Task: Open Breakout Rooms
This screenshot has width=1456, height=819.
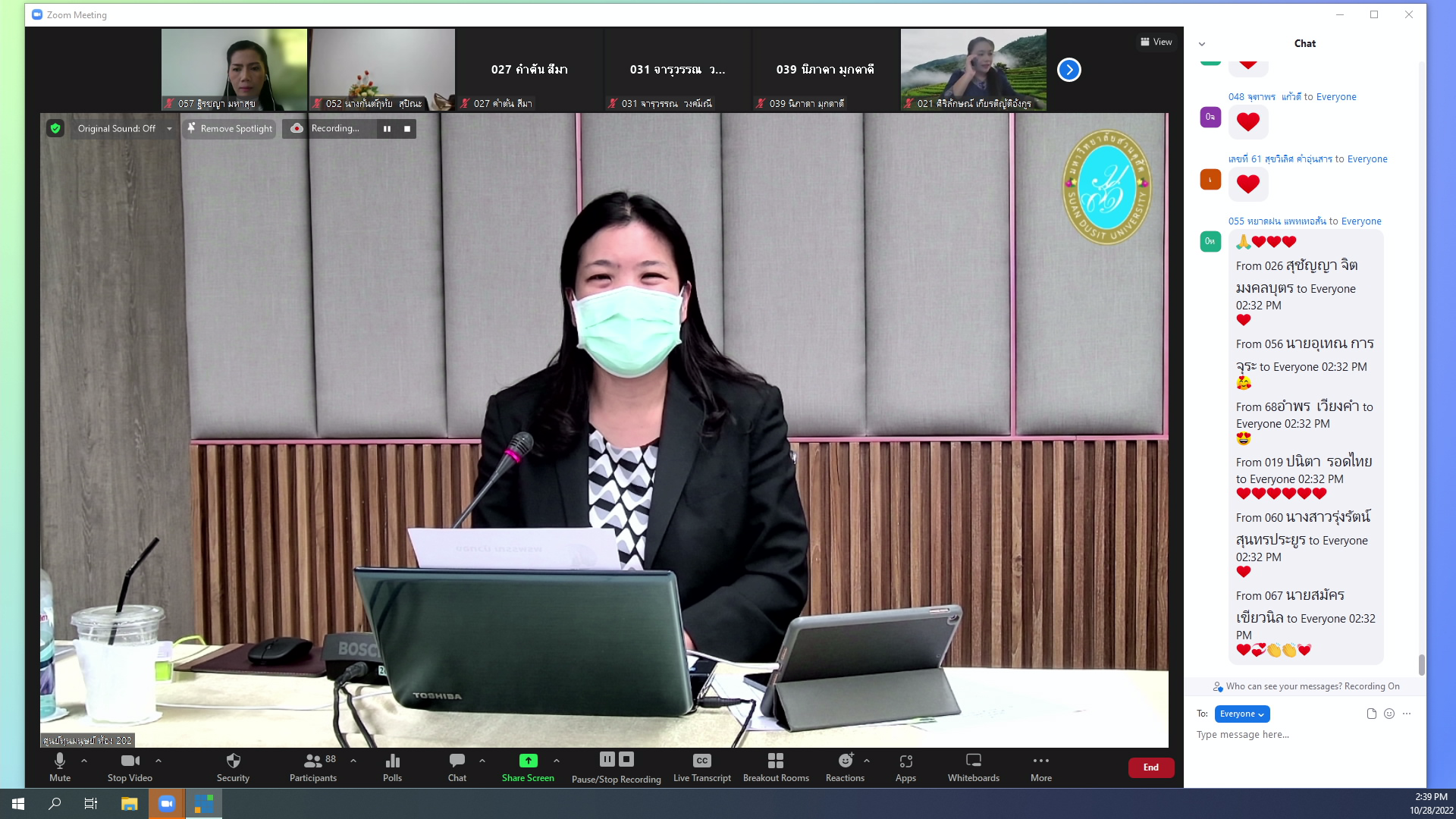Action: click(776, 767)
